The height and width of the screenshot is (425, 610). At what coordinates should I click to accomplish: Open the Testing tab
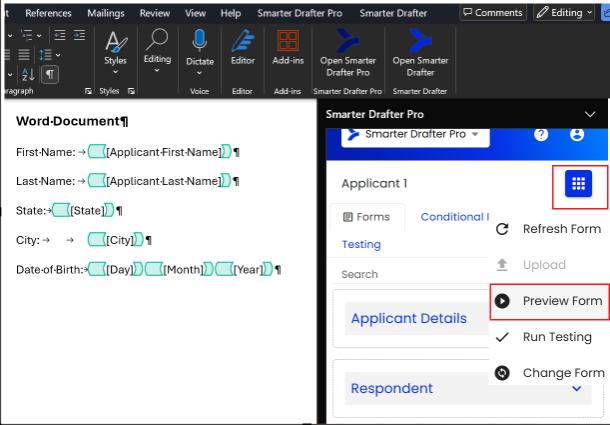click(x=361, y=244)
